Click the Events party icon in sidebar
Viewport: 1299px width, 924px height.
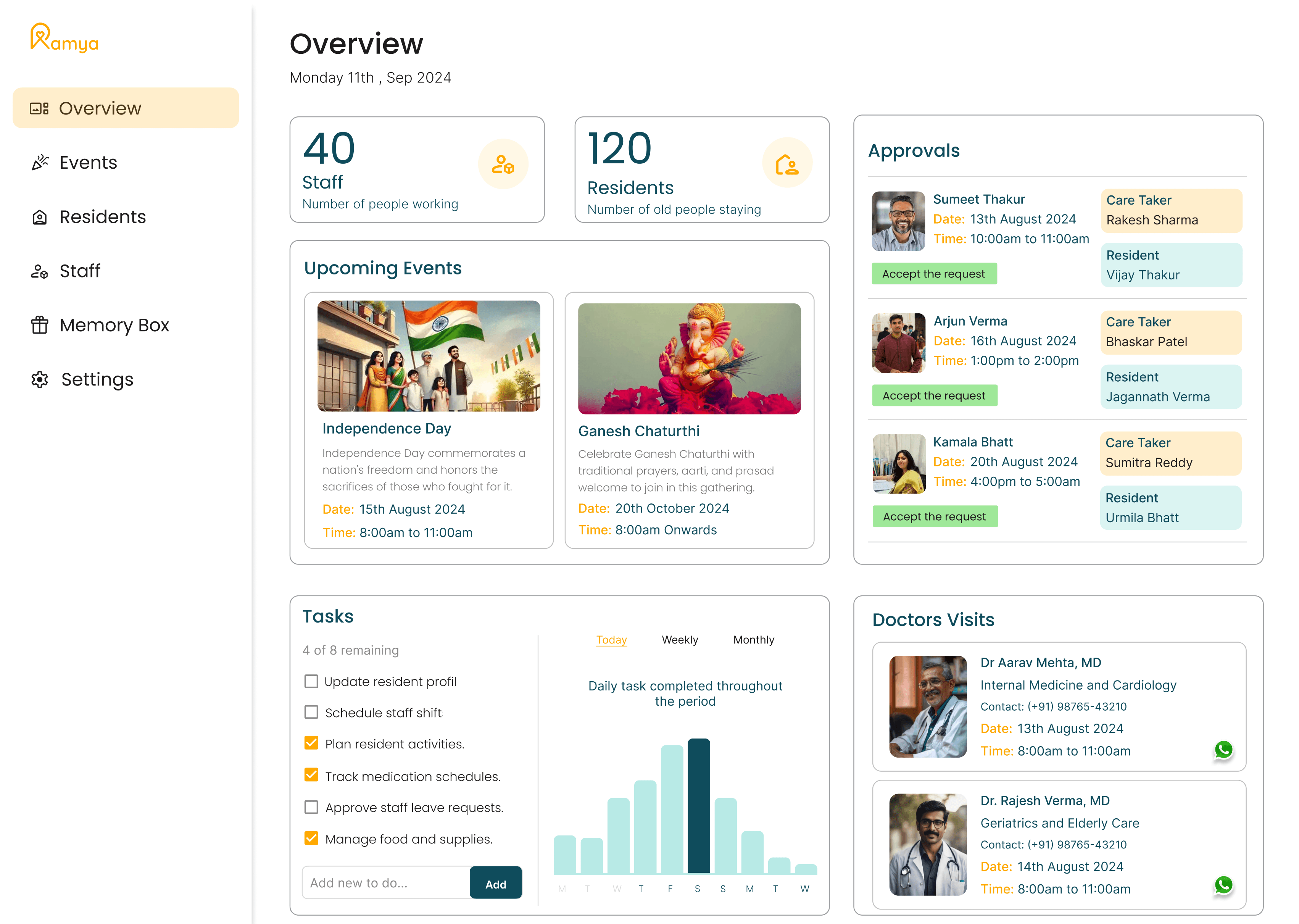click(x=40, y=163)
